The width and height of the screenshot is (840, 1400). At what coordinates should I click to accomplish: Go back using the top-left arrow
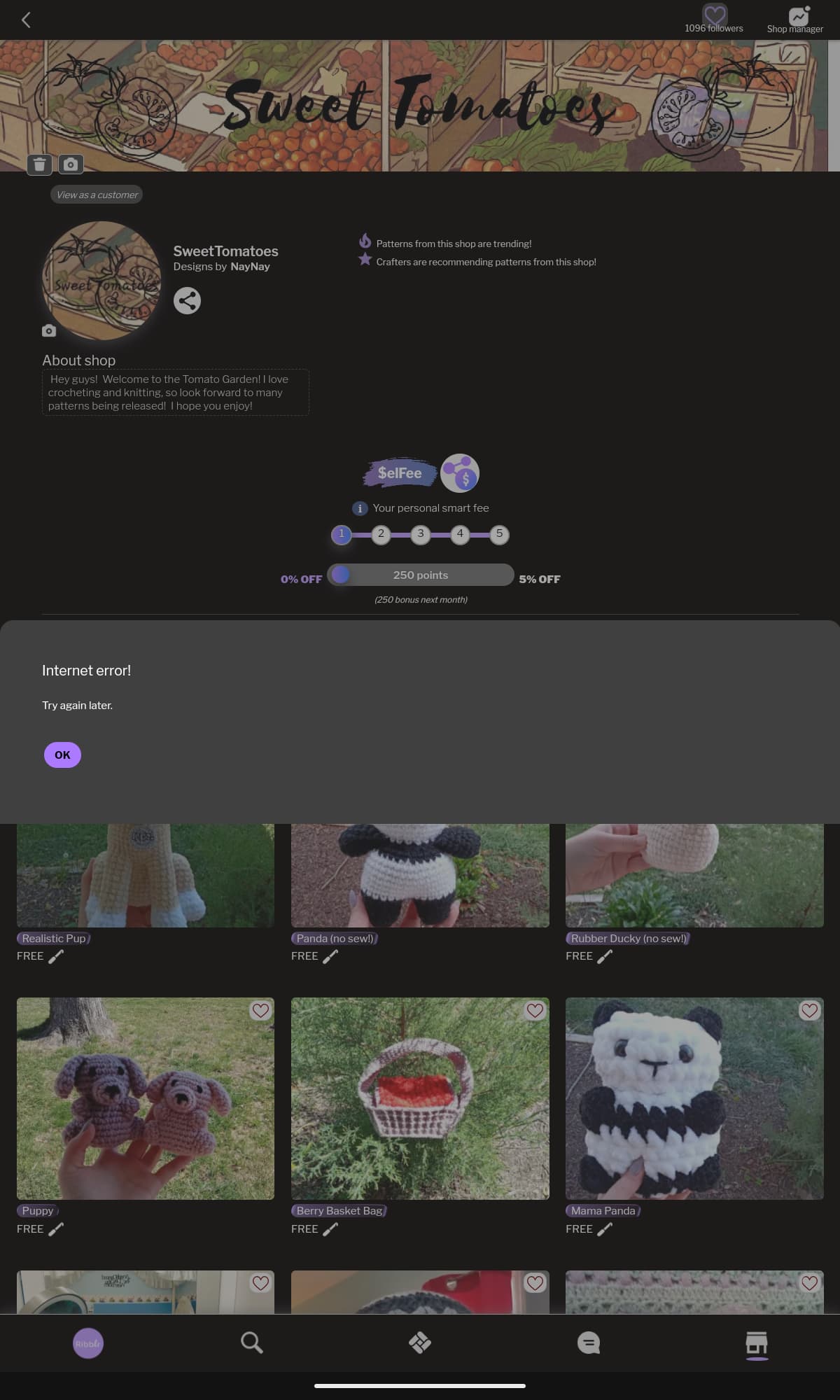[26, 20]
